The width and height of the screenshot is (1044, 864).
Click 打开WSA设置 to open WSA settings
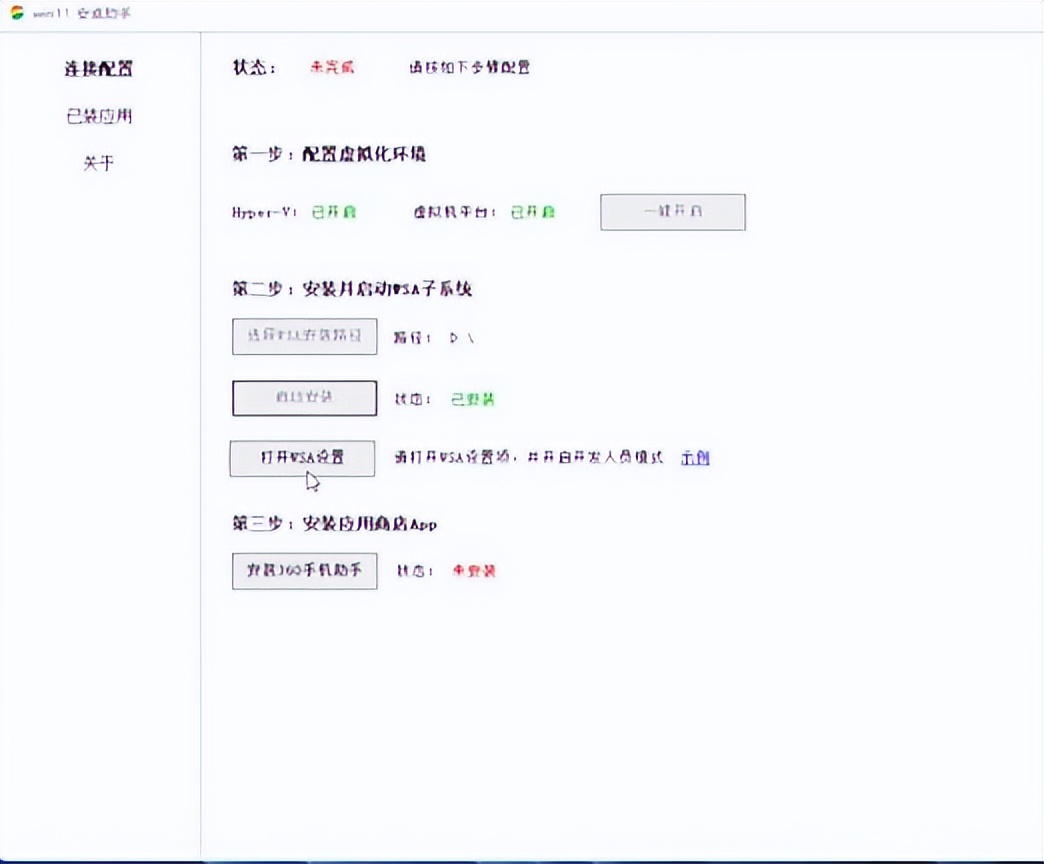point(303,458)
